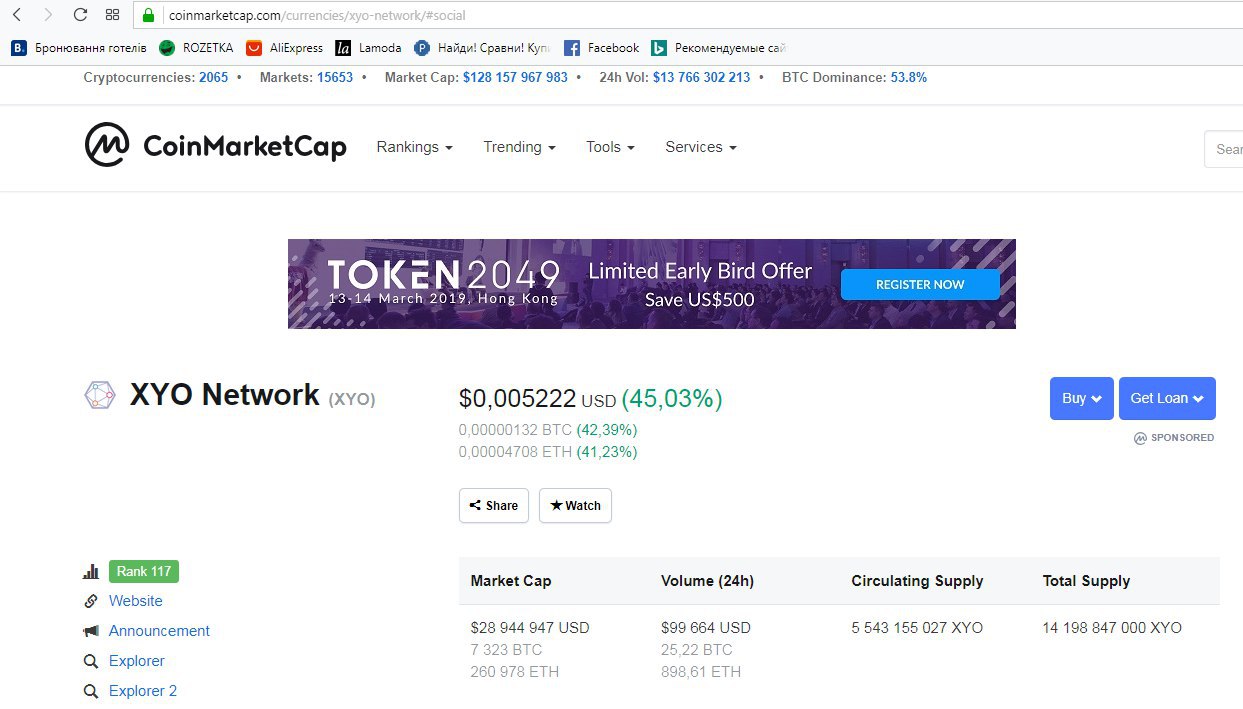Click the $28 944 947 USD value

point(530,628)
